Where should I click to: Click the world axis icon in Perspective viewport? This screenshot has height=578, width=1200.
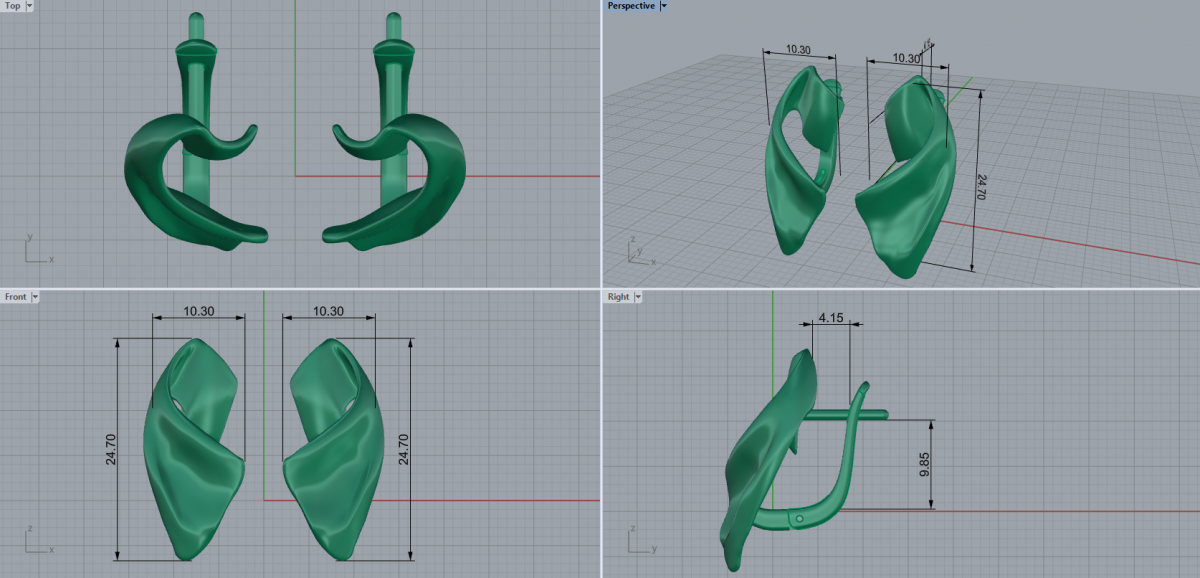click(x=638, y=250)
